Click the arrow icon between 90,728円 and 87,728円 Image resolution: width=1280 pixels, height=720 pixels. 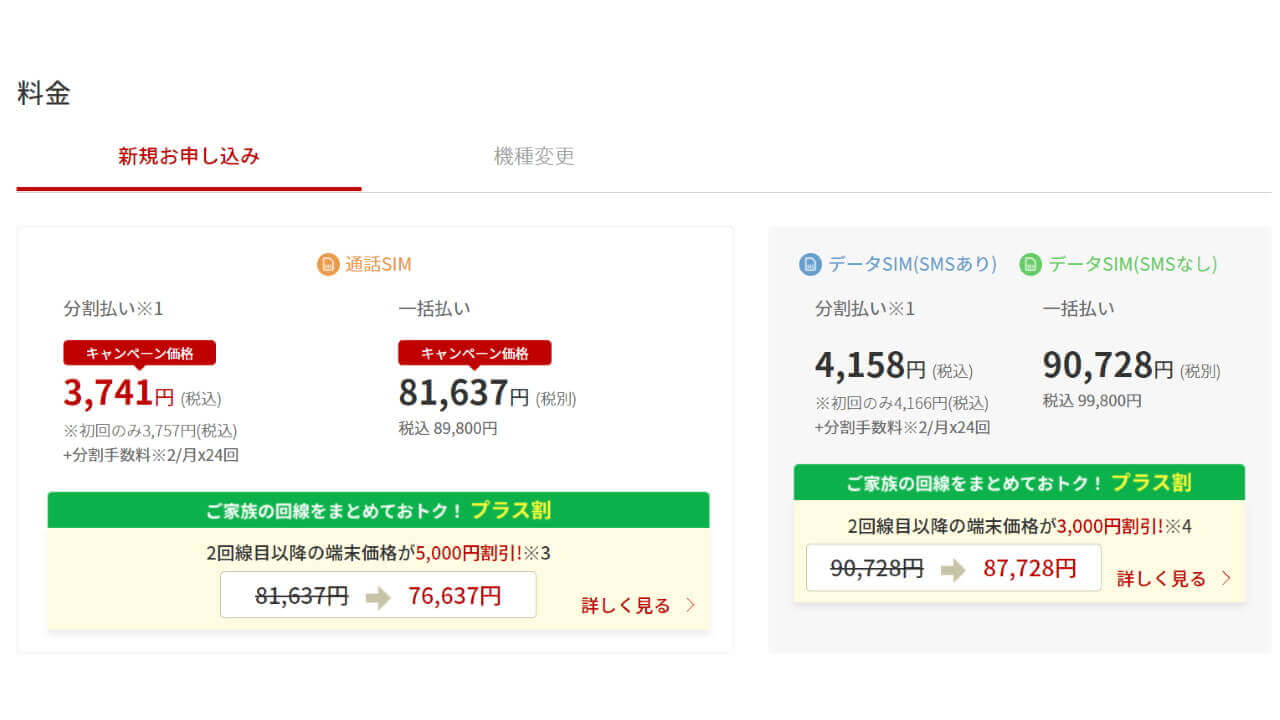(x=953, y=569)
